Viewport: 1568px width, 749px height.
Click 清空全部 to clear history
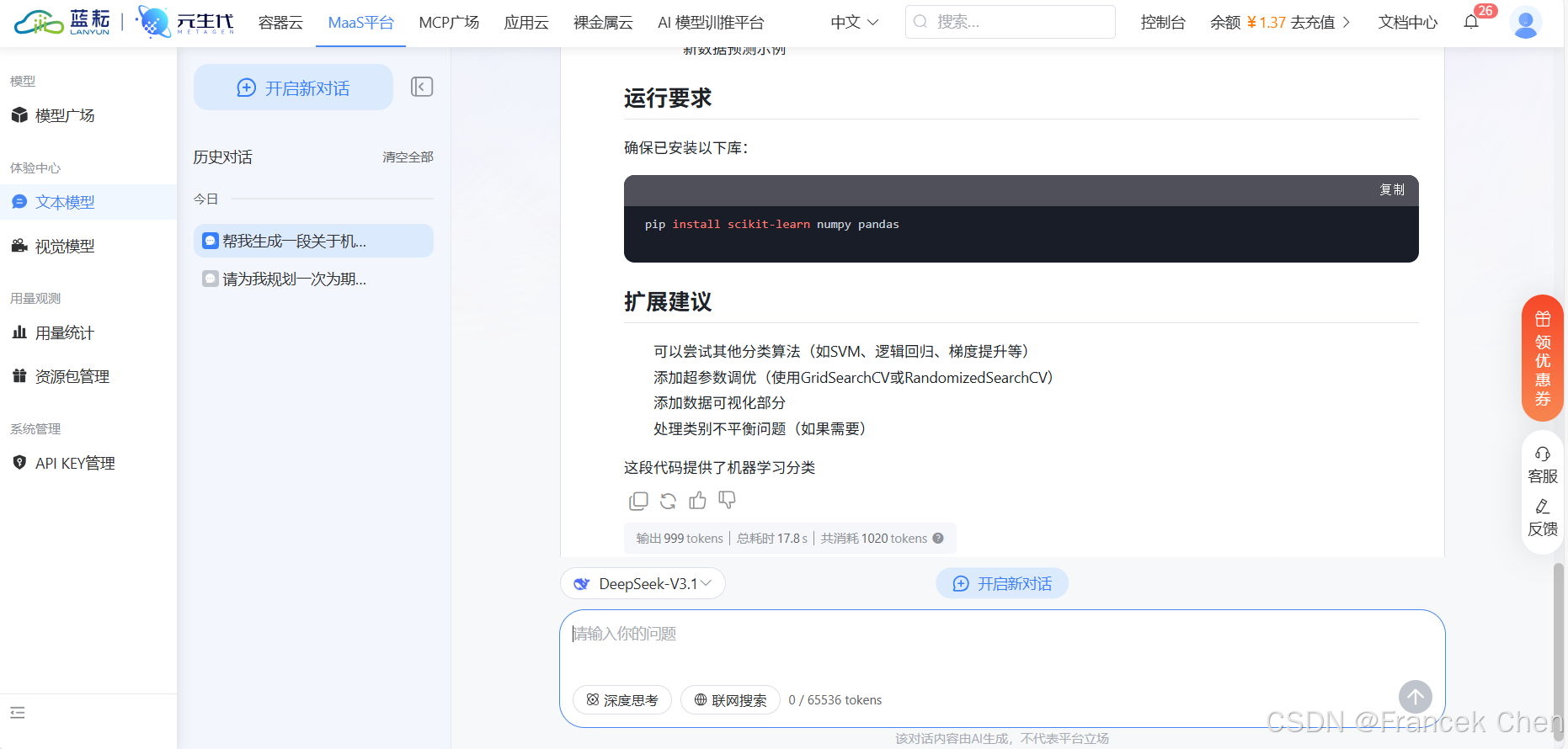coord(408,157)
